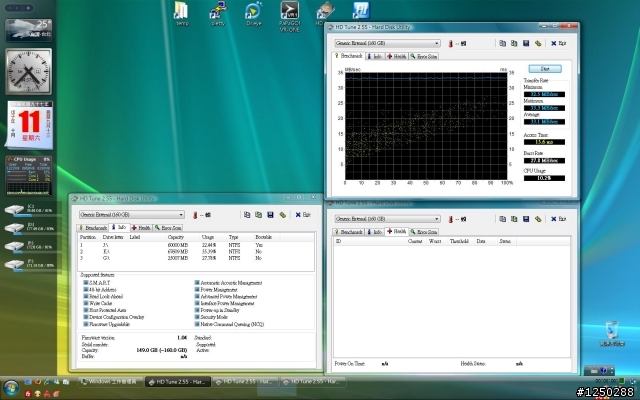Click blue save floppy icon in Health window
This screenshot has height=400, width=640.
pos(526,219)
